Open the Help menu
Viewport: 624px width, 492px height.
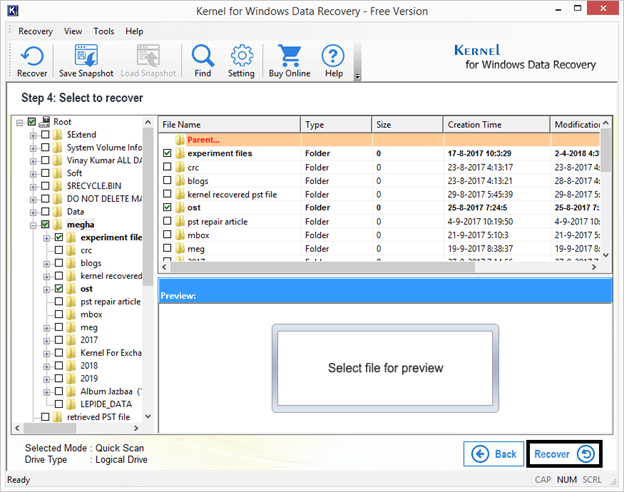coord(134,31)
